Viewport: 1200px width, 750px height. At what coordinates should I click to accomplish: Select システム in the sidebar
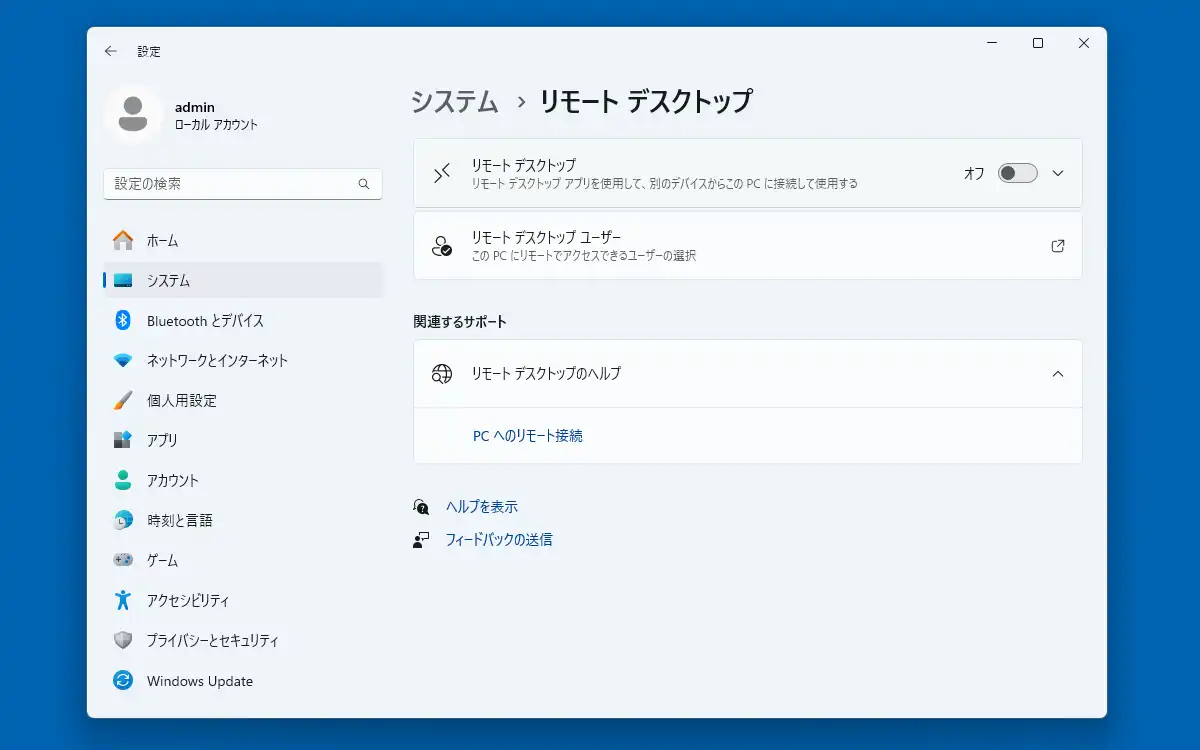pyautogui.click(x=243, y=280)
